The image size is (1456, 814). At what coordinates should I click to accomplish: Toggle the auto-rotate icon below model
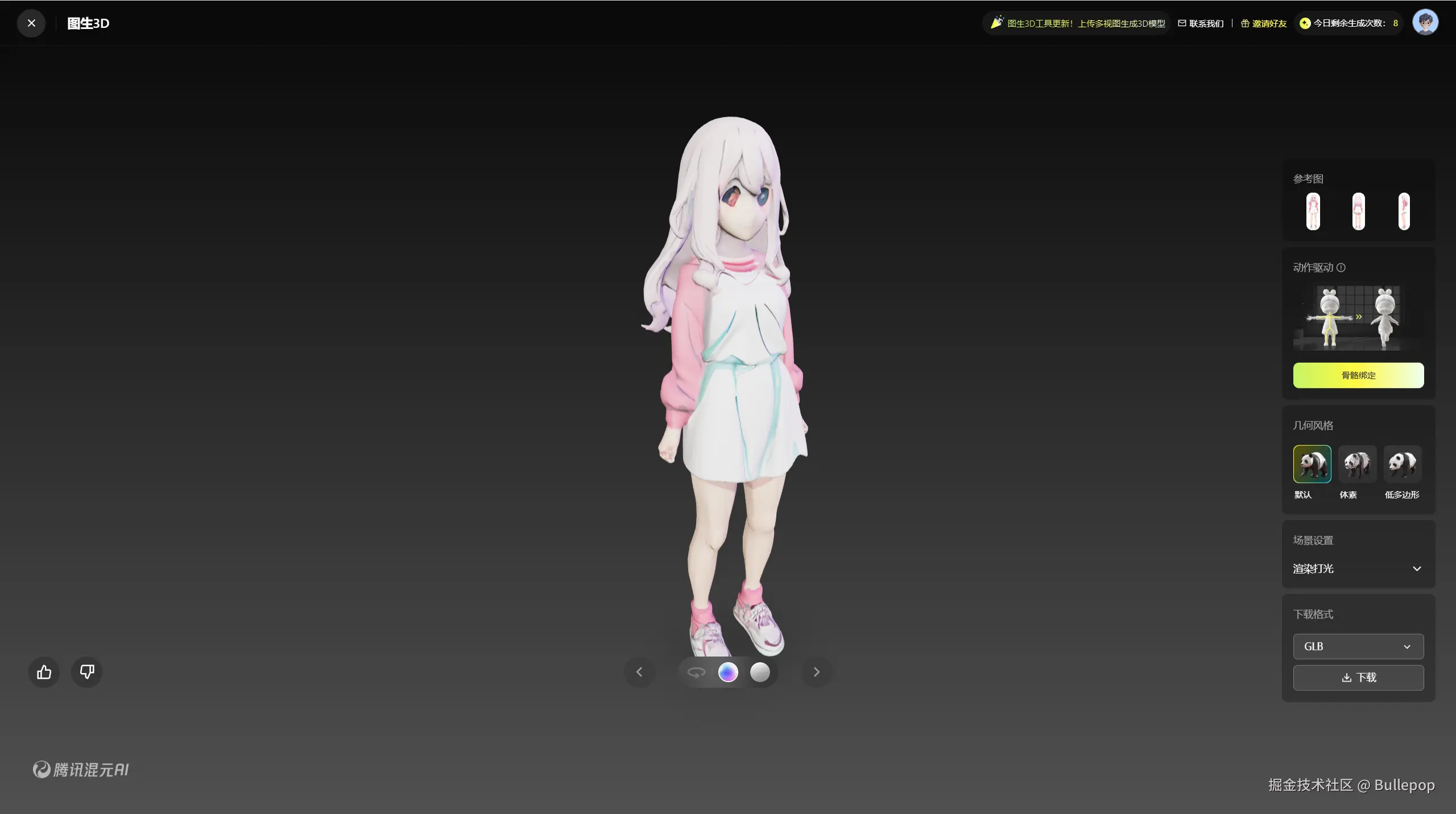696,672
